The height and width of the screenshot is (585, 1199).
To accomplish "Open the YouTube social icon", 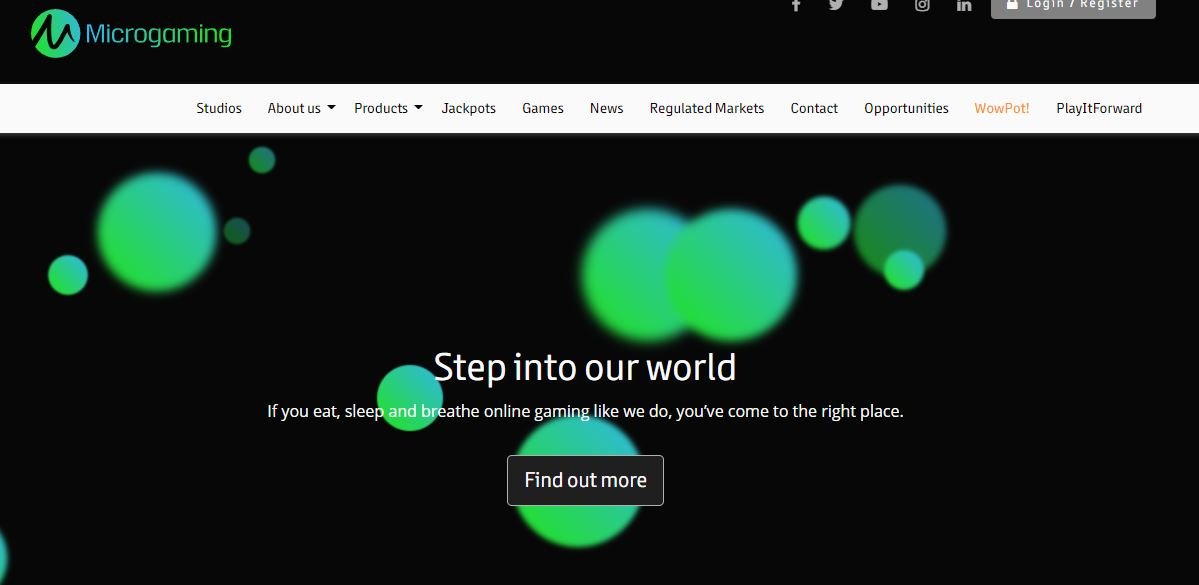I will point(879,5).
